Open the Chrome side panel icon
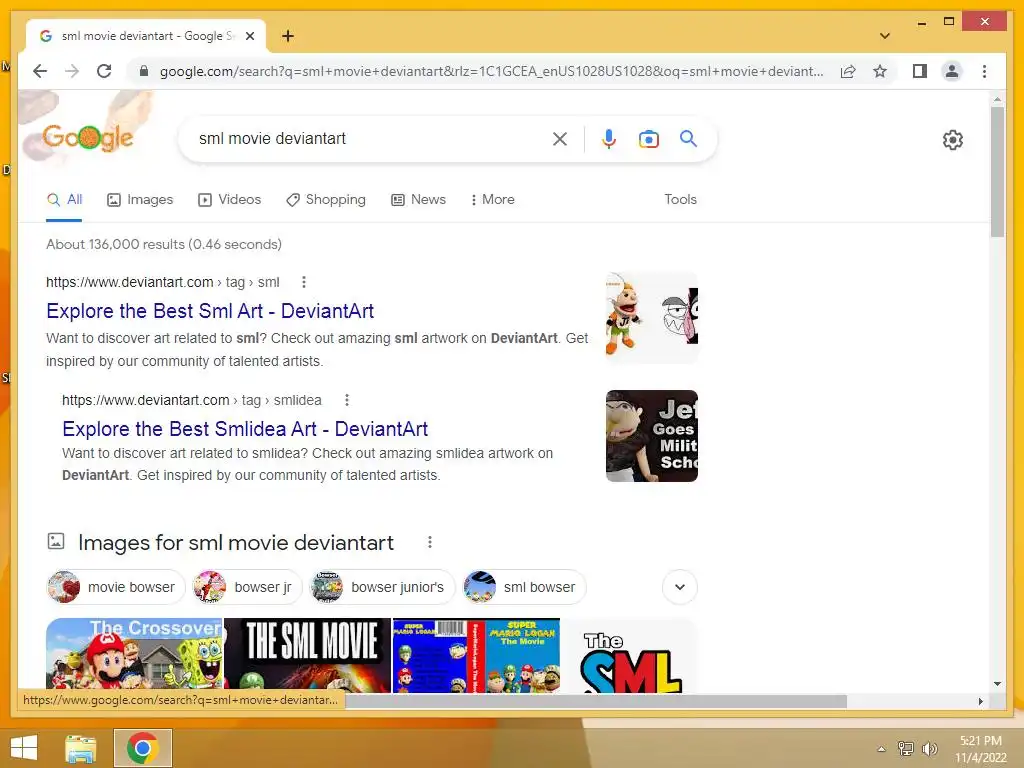The width and height of the screenshot is (1024, 768). pyautogui.click(x=920, y=71)
